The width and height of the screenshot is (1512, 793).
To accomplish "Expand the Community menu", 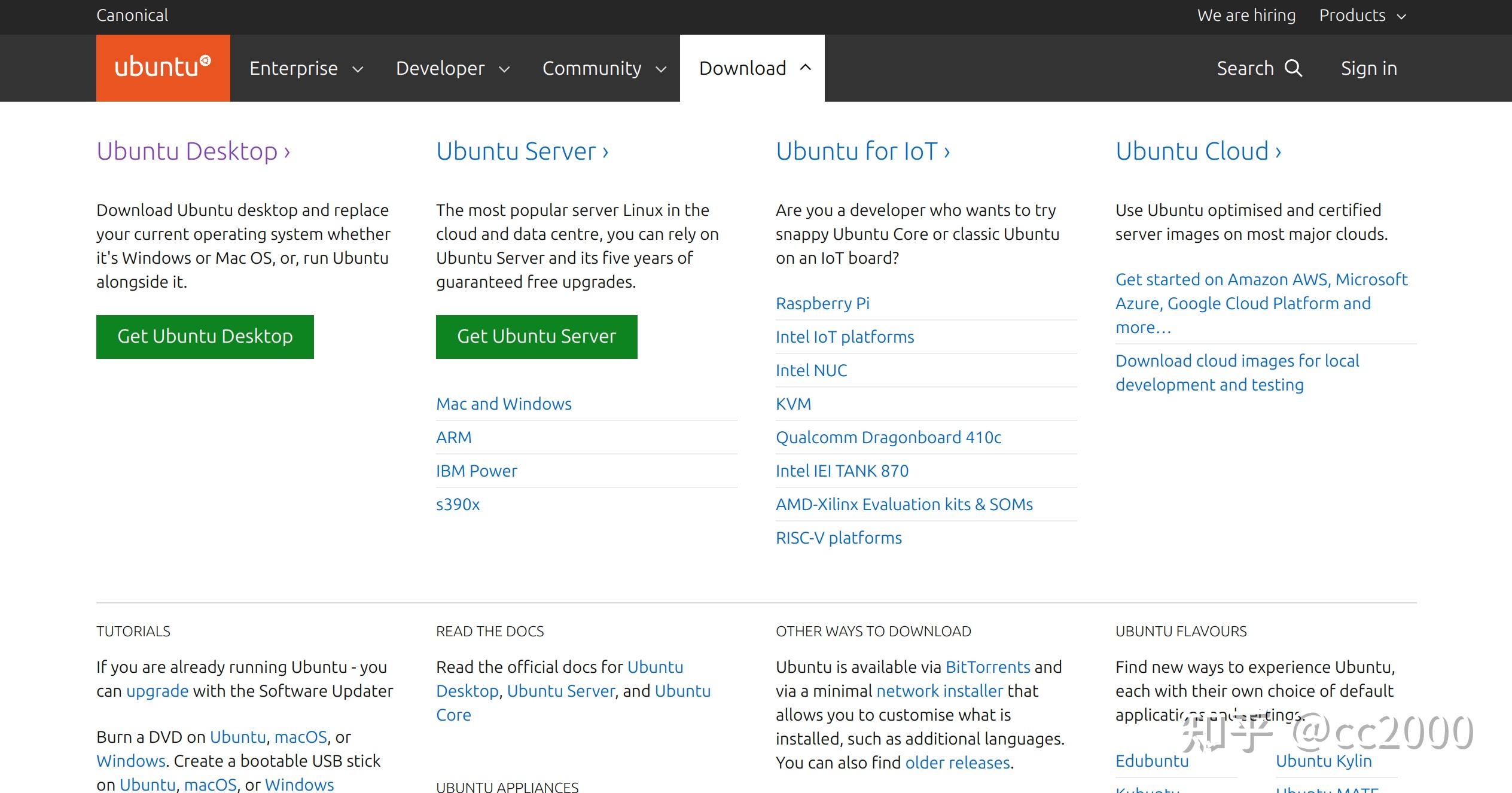I will click(604, 68).
